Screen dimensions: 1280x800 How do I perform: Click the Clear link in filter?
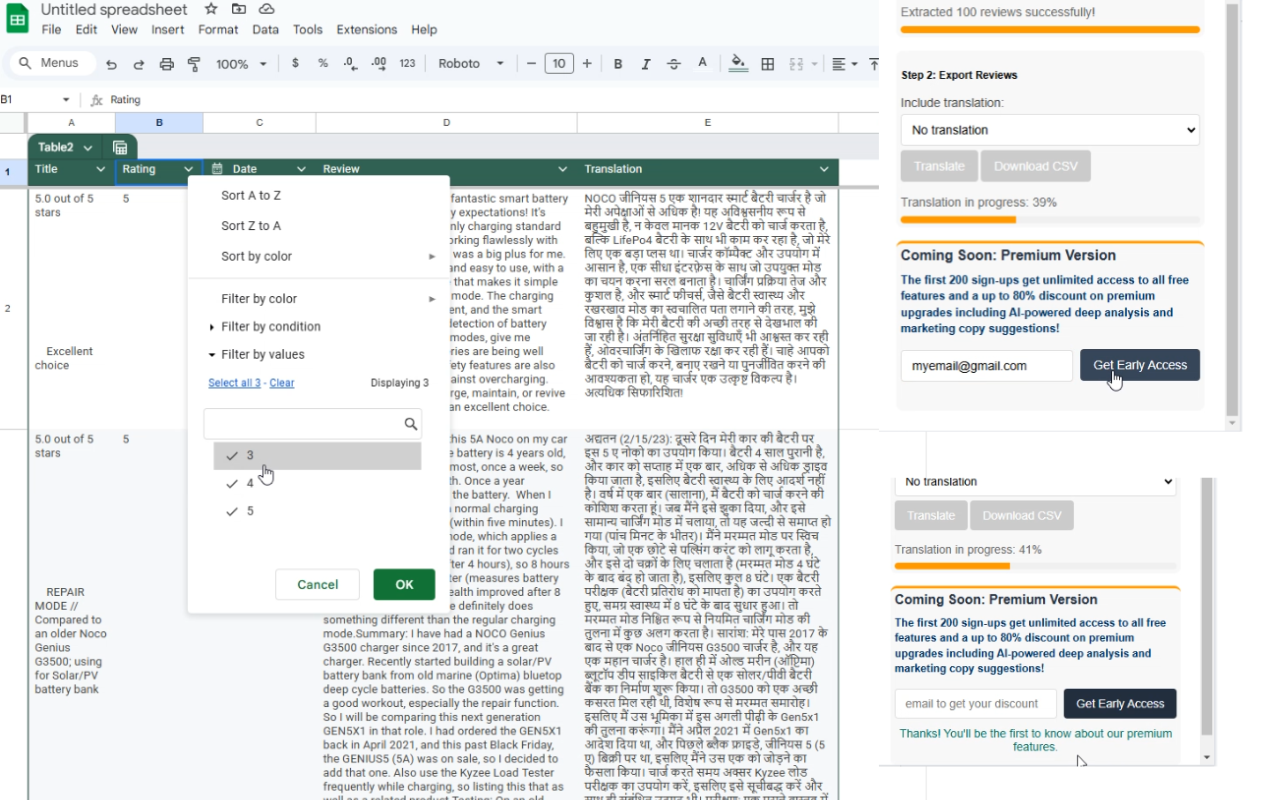282,383
